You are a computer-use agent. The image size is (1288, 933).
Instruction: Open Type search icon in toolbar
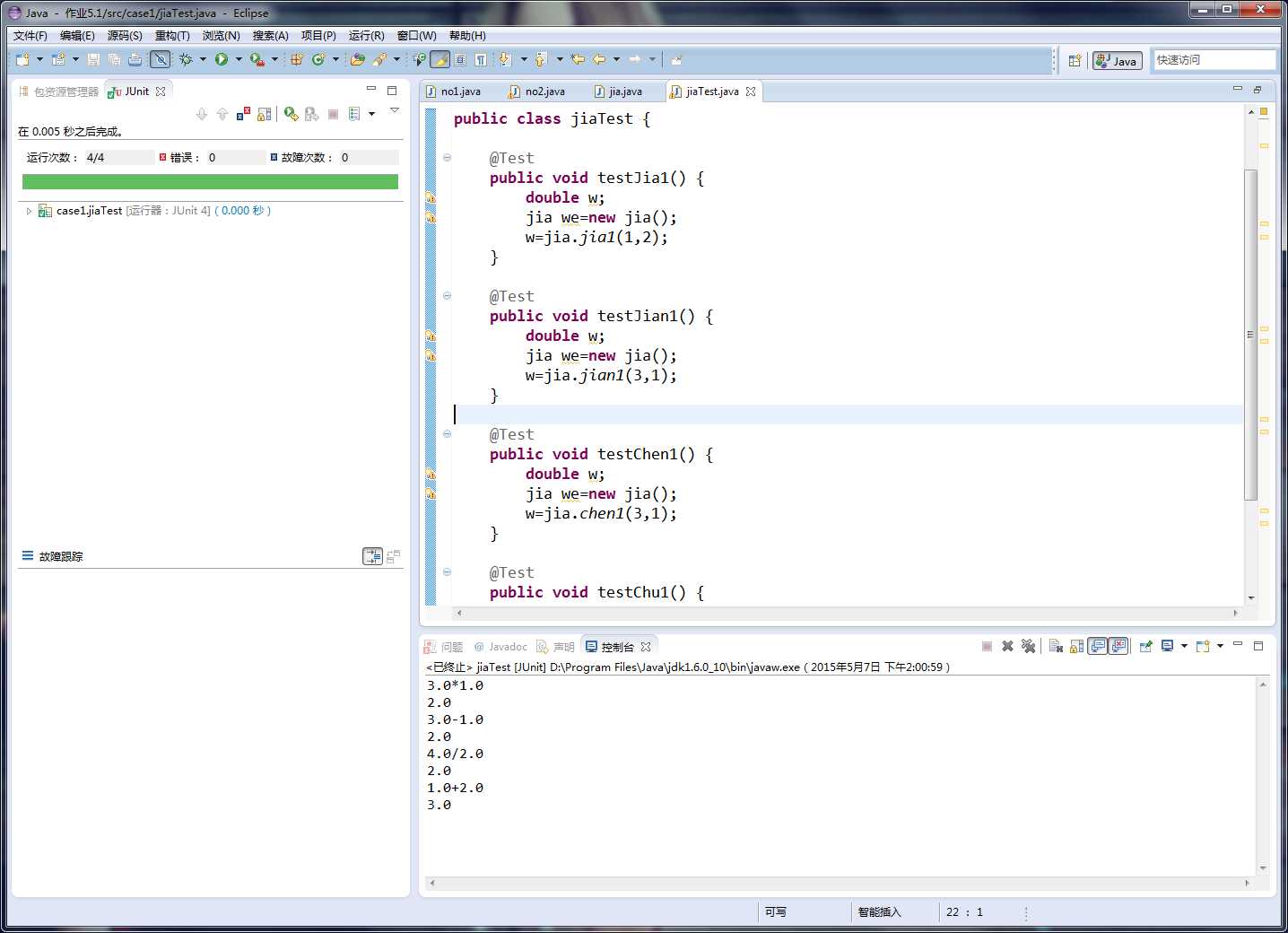[x=357, y=59]
